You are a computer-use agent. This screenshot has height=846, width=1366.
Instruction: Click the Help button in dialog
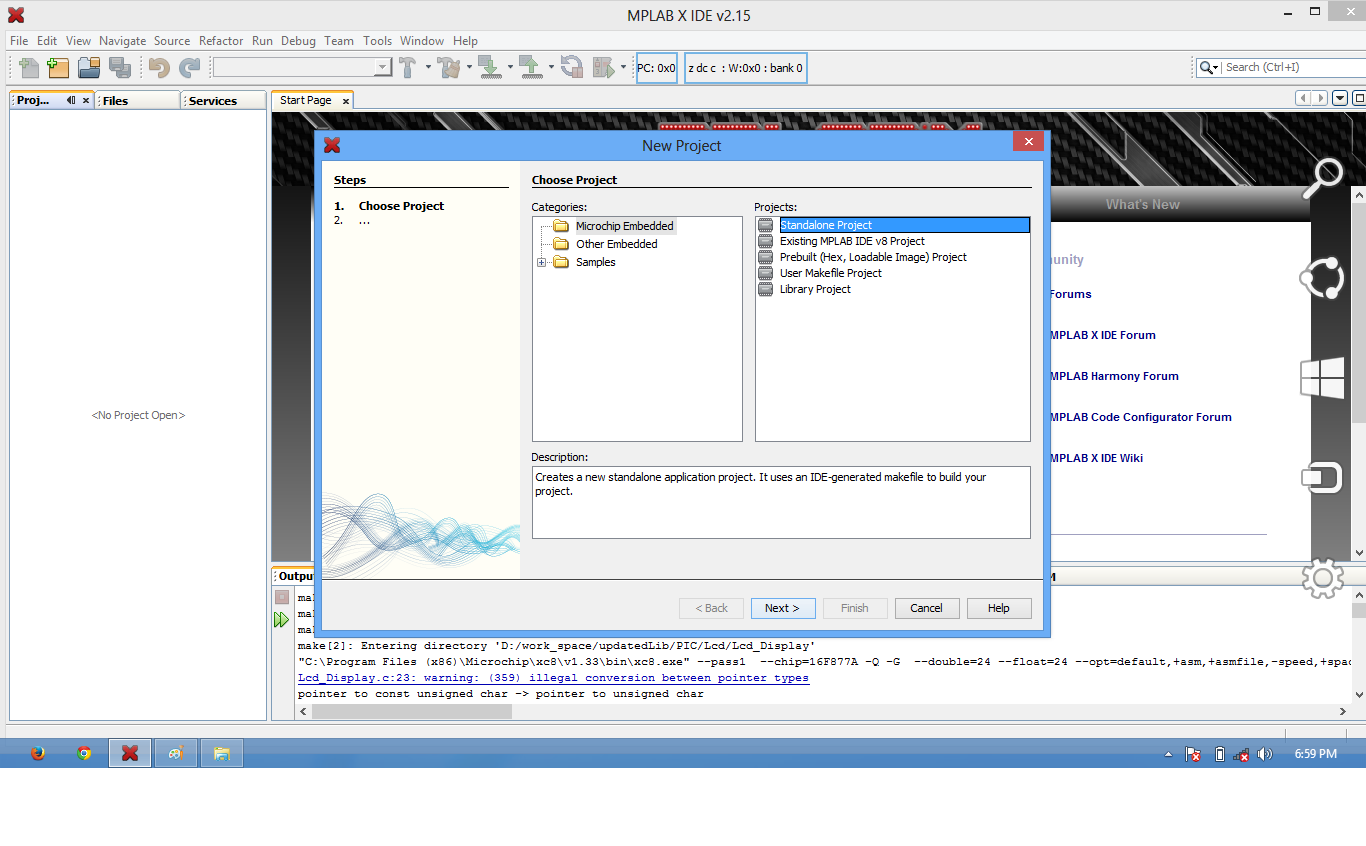pos(999,608)
